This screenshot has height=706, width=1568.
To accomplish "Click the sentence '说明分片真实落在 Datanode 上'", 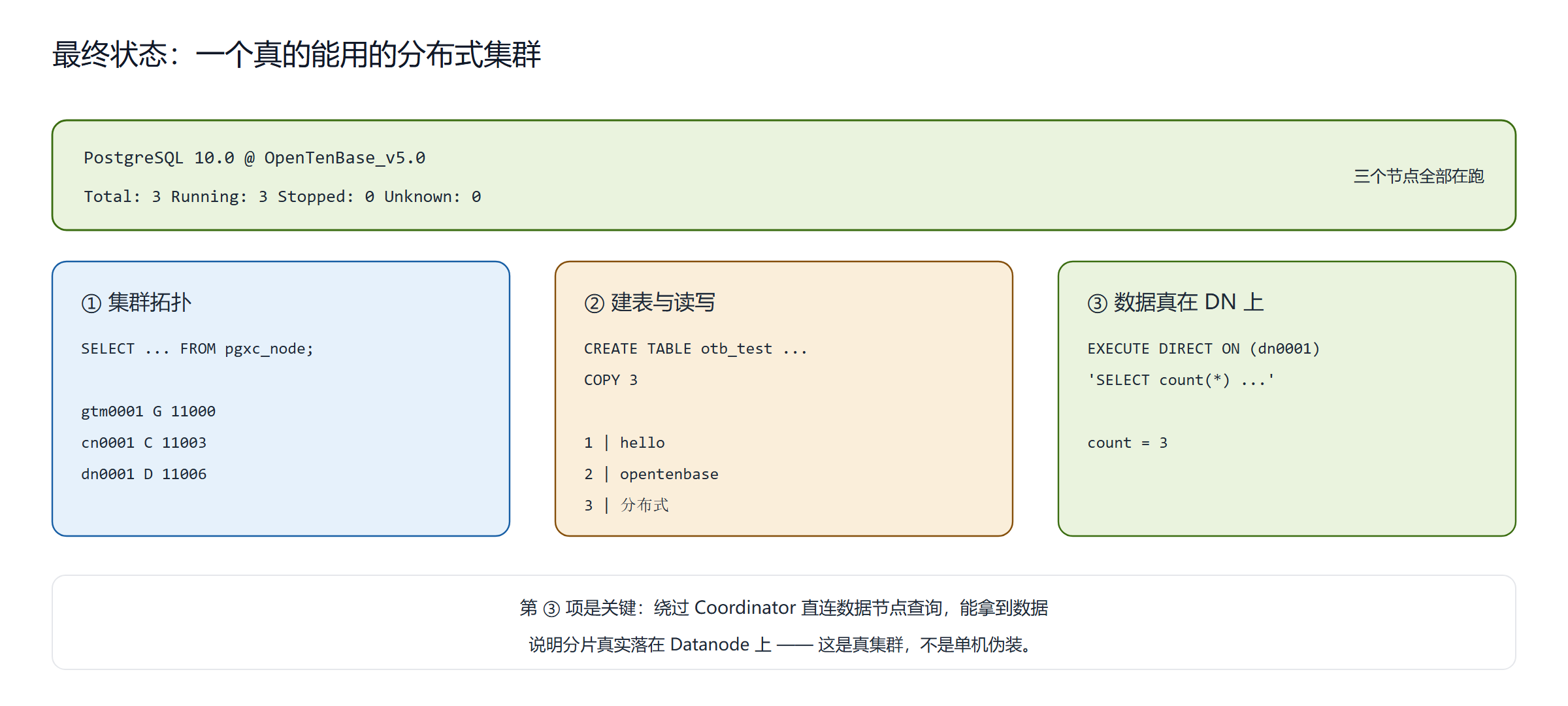I will 650,645.
